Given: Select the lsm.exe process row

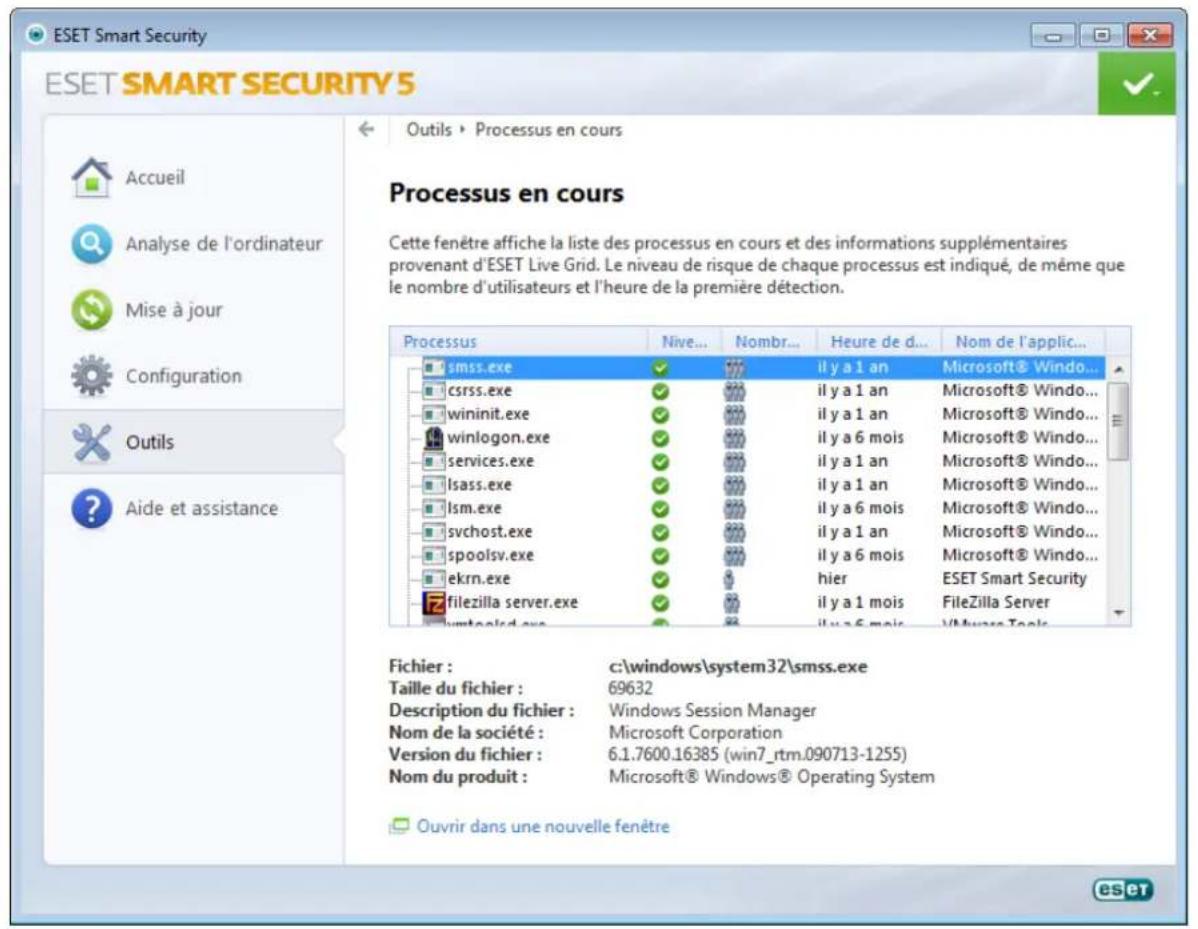Looking at the screenshot, I should [x=749, y=509].
